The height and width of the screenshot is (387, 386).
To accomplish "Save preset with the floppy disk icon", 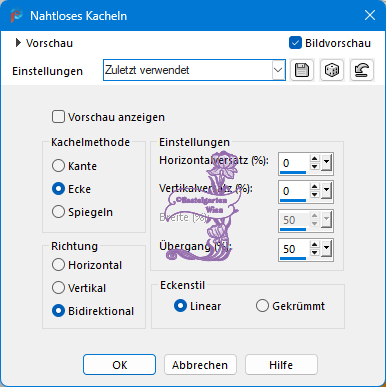I will pyautogui.click(x=302, y=70).
